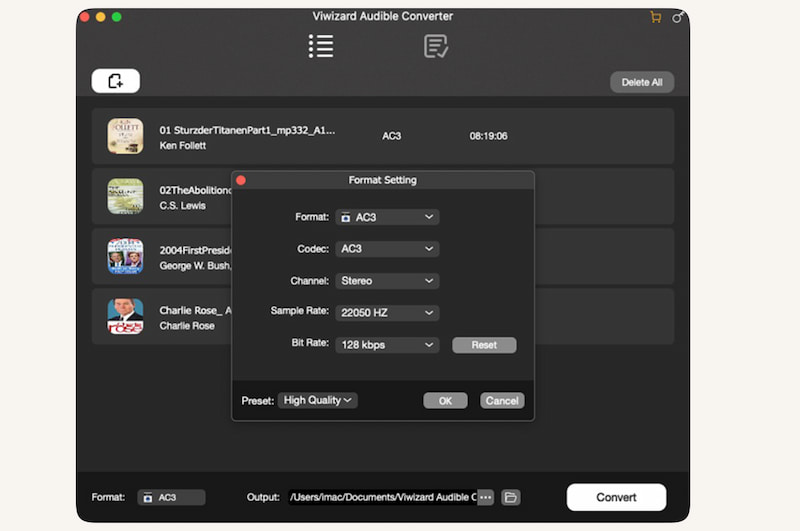Start conversion with the Convert button
This screenshot has height=531, width=800.
(x=616, y=497)
